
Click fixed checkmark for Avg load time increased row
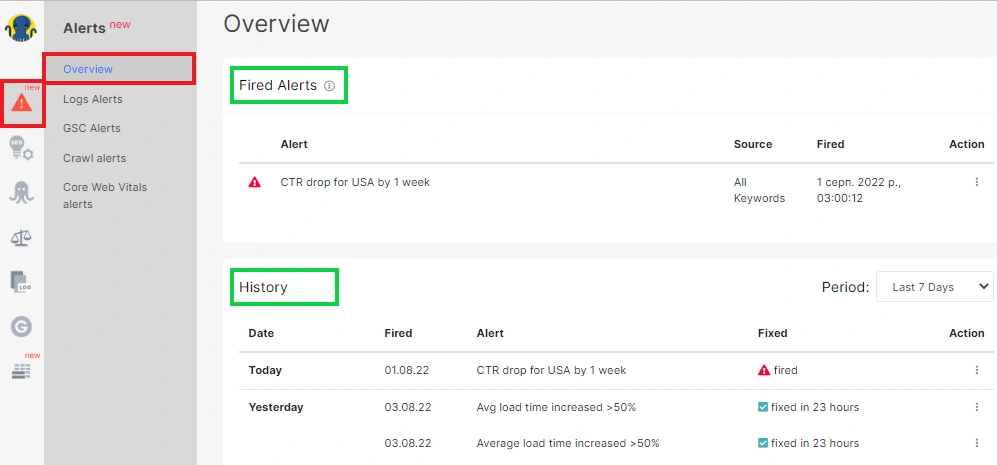pos(763,407)
